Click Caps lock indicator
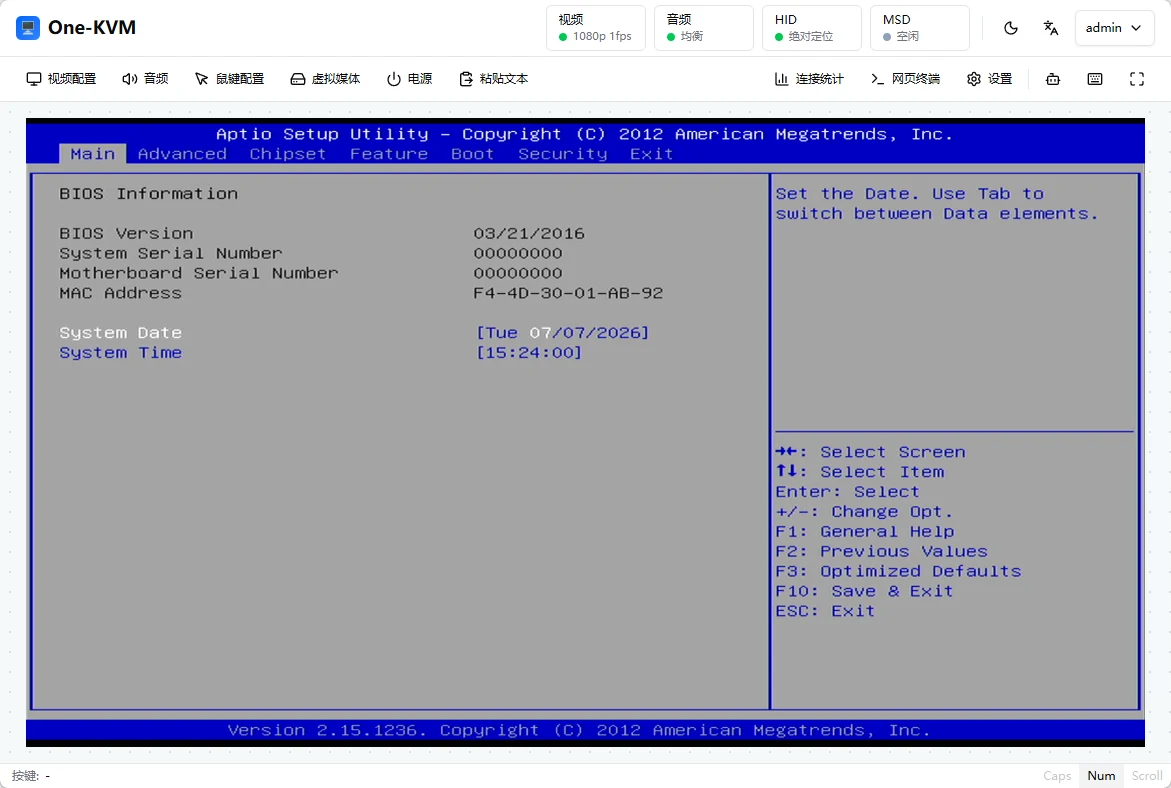 pyautogui.click(x=1057, y=776)
